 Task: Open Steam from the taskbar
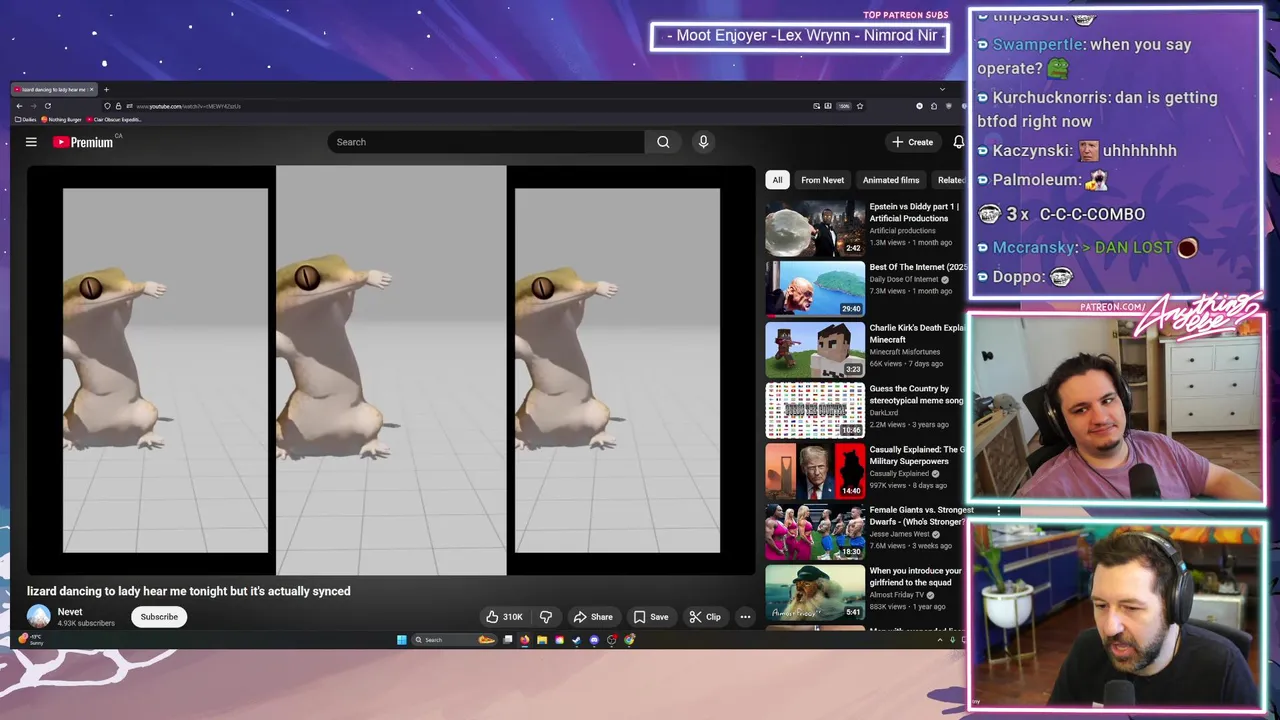click(577, 640)
